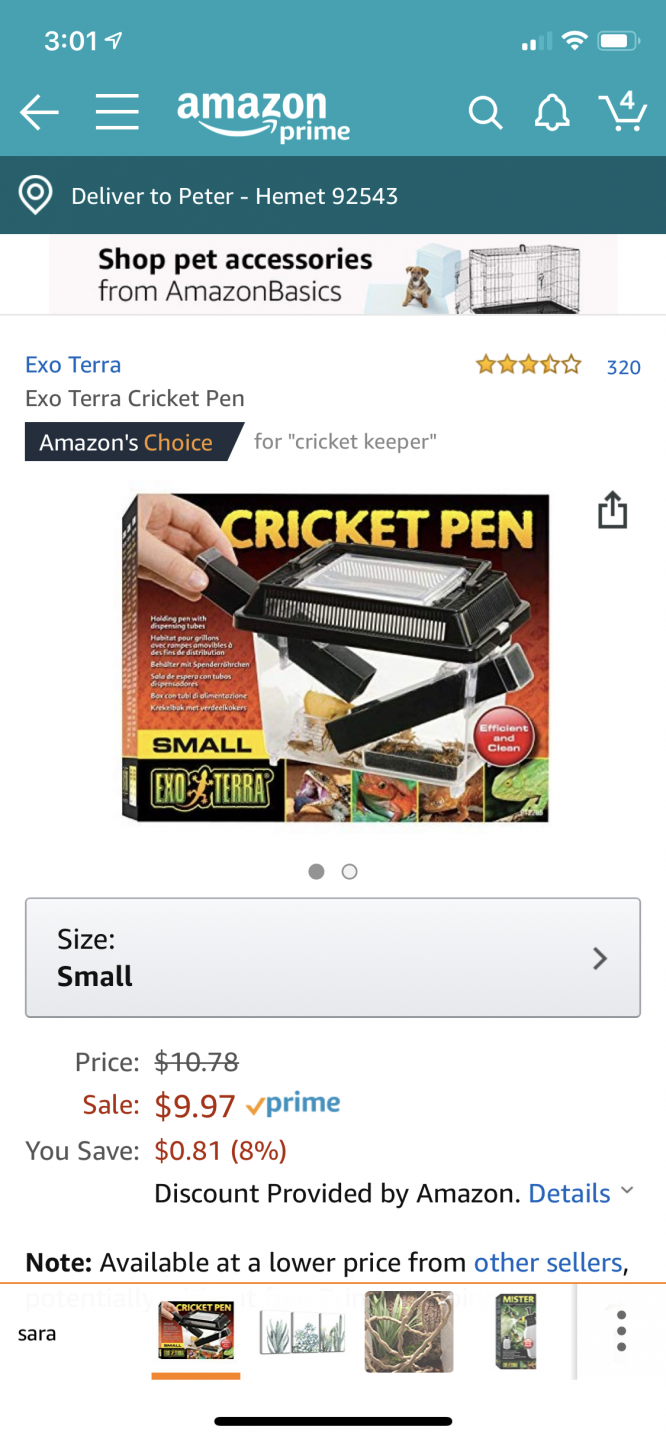
Task: Tap the share icon beside product image
Action: point(612,510)
